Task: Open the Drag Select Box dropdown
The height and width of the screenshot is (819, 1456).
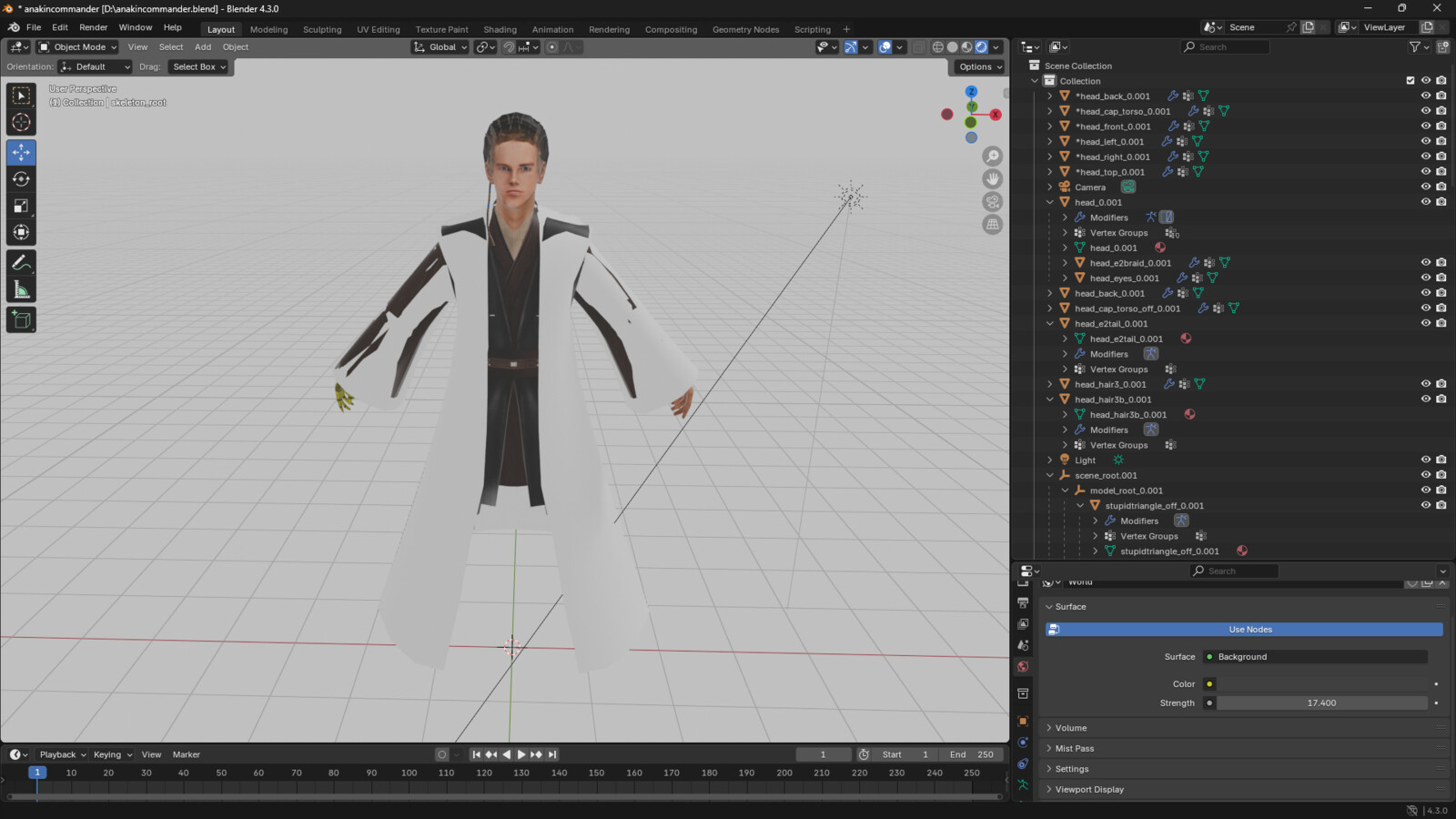Action: [x=197, y=67]
